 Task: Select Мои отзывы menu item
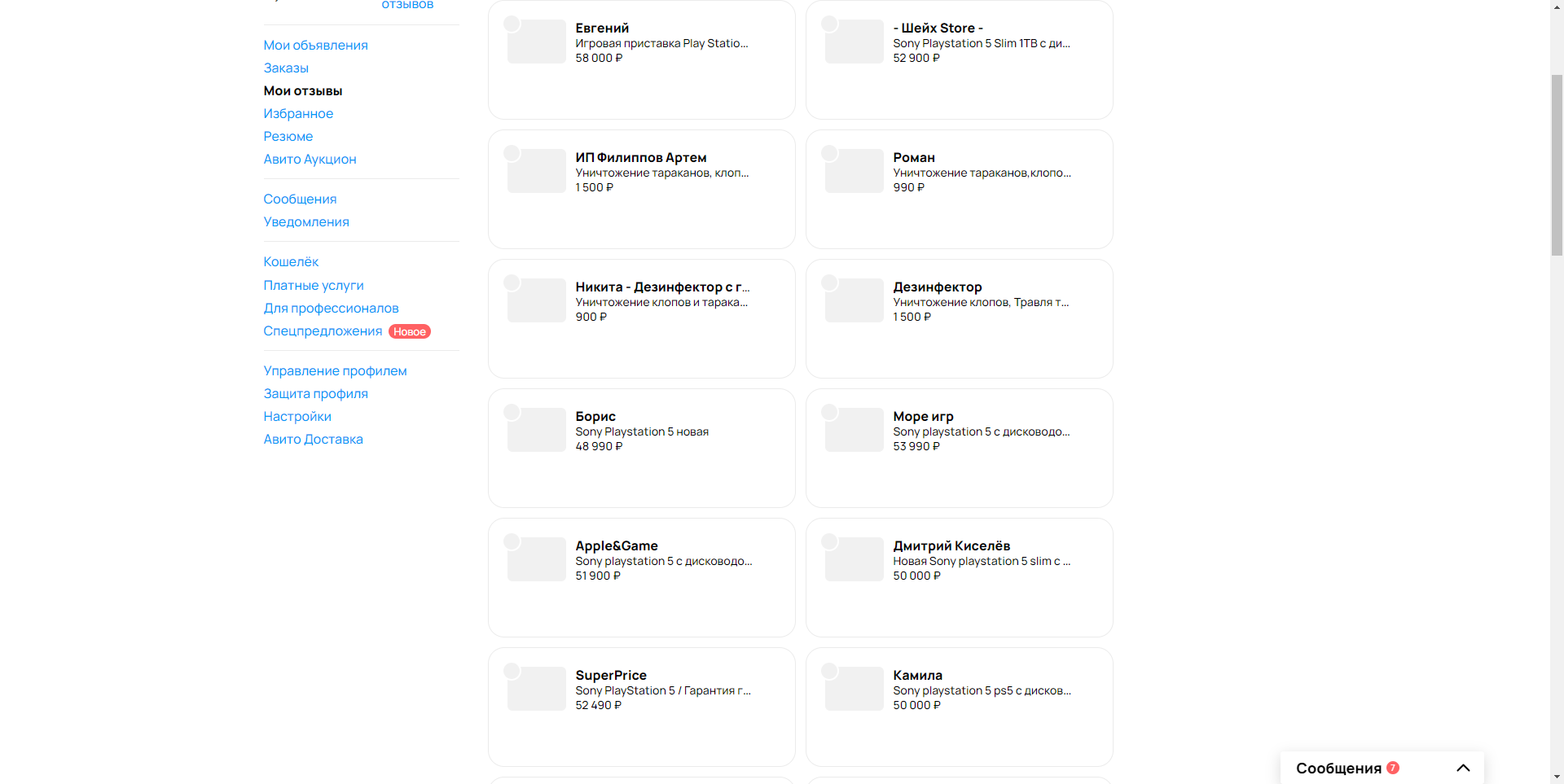pyautogui.click(x=303, y=90)
